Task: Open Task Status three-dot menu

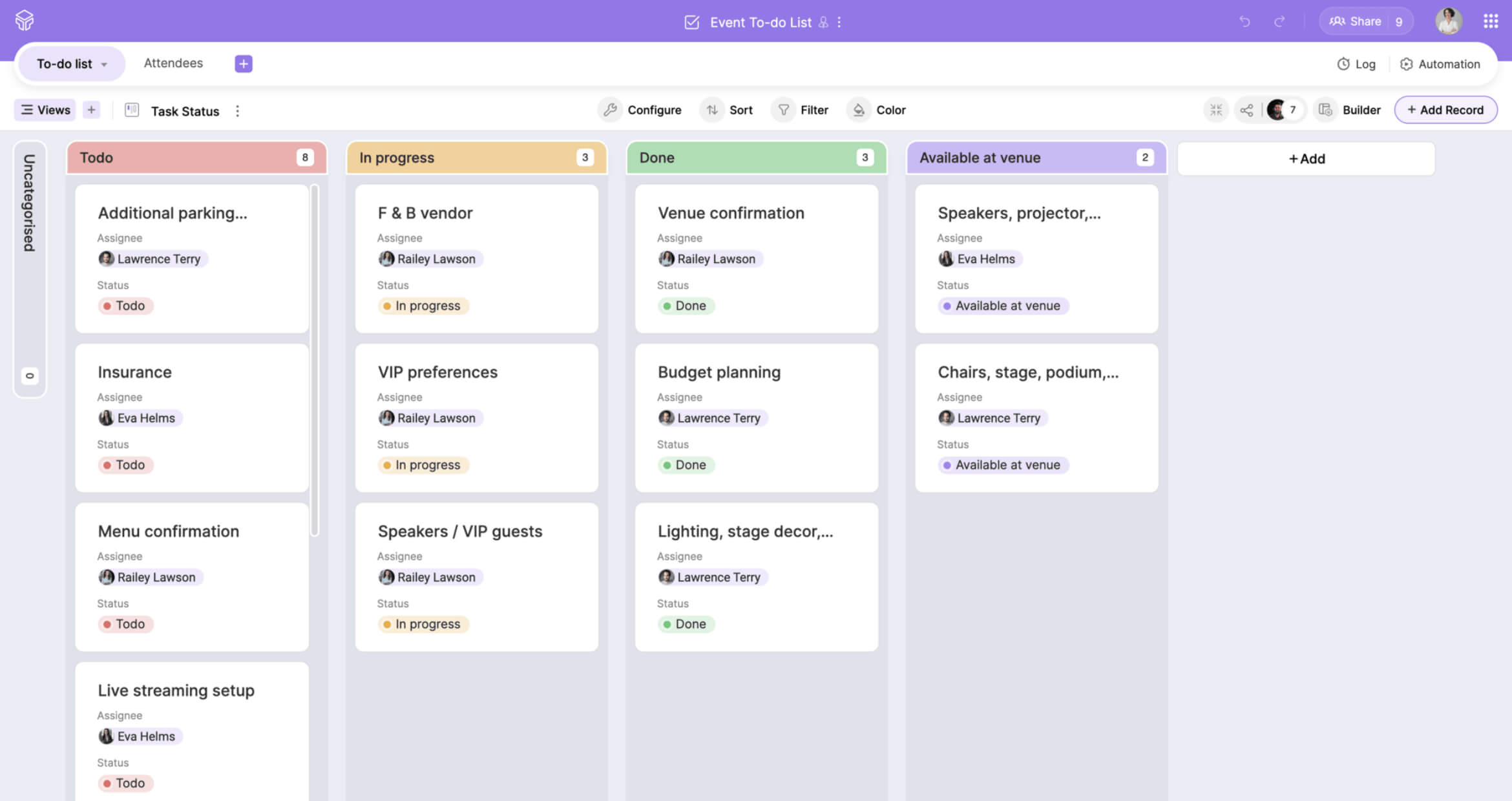Action: 237,111
